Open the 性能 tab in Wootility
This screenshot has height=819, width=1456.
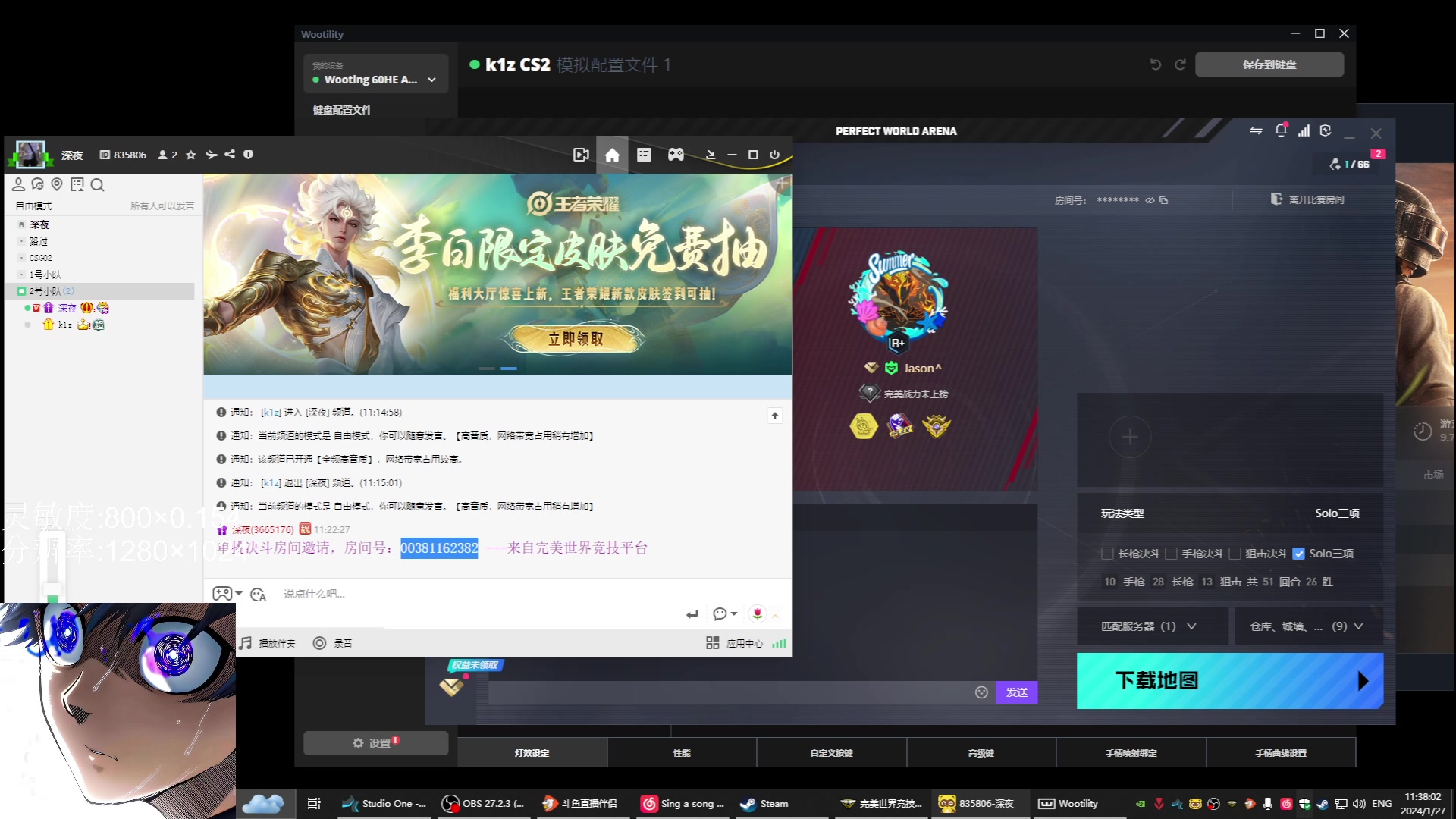coord(682,753)
